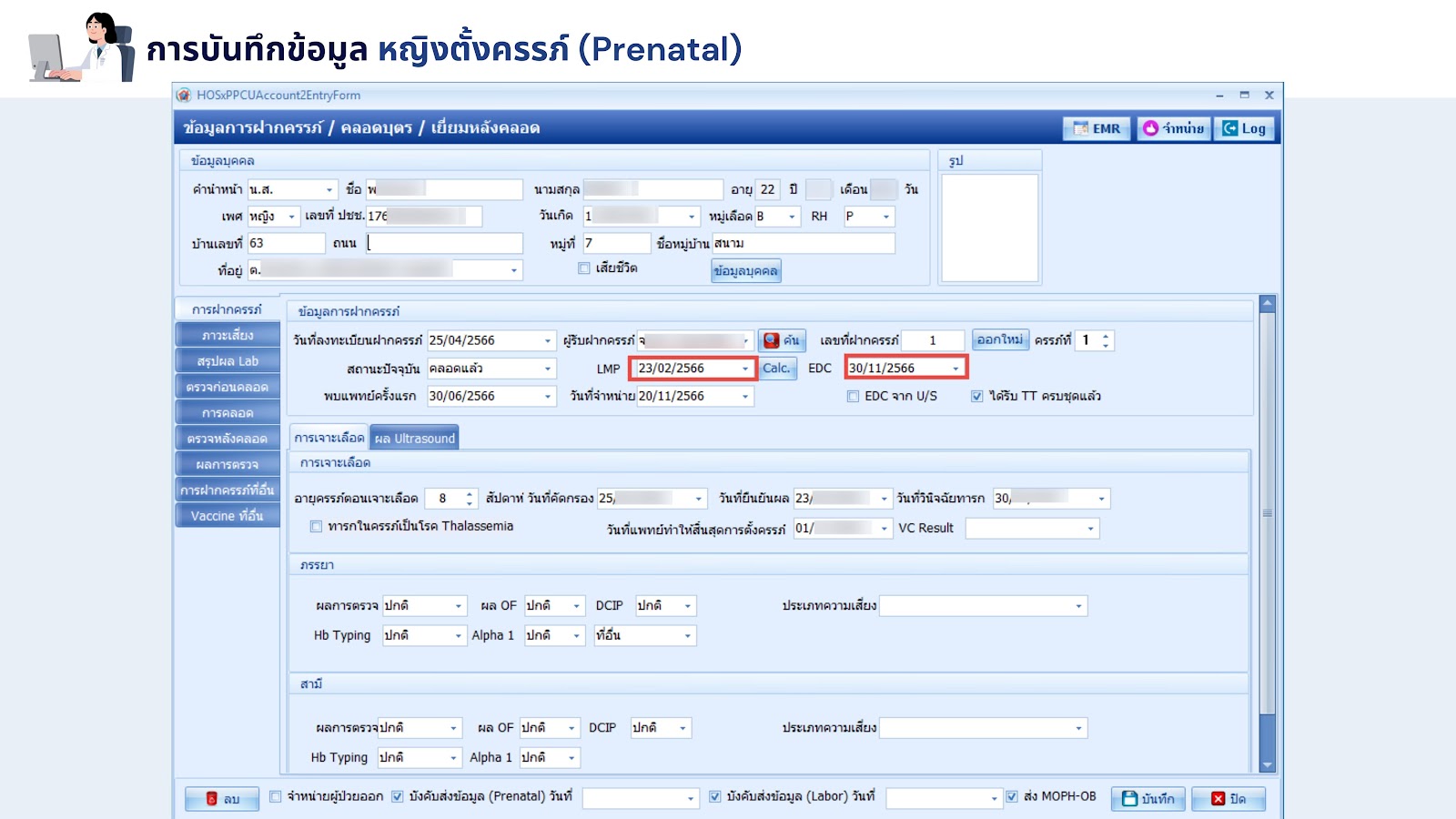Select the ผลการตรวจ side tab

227,464
